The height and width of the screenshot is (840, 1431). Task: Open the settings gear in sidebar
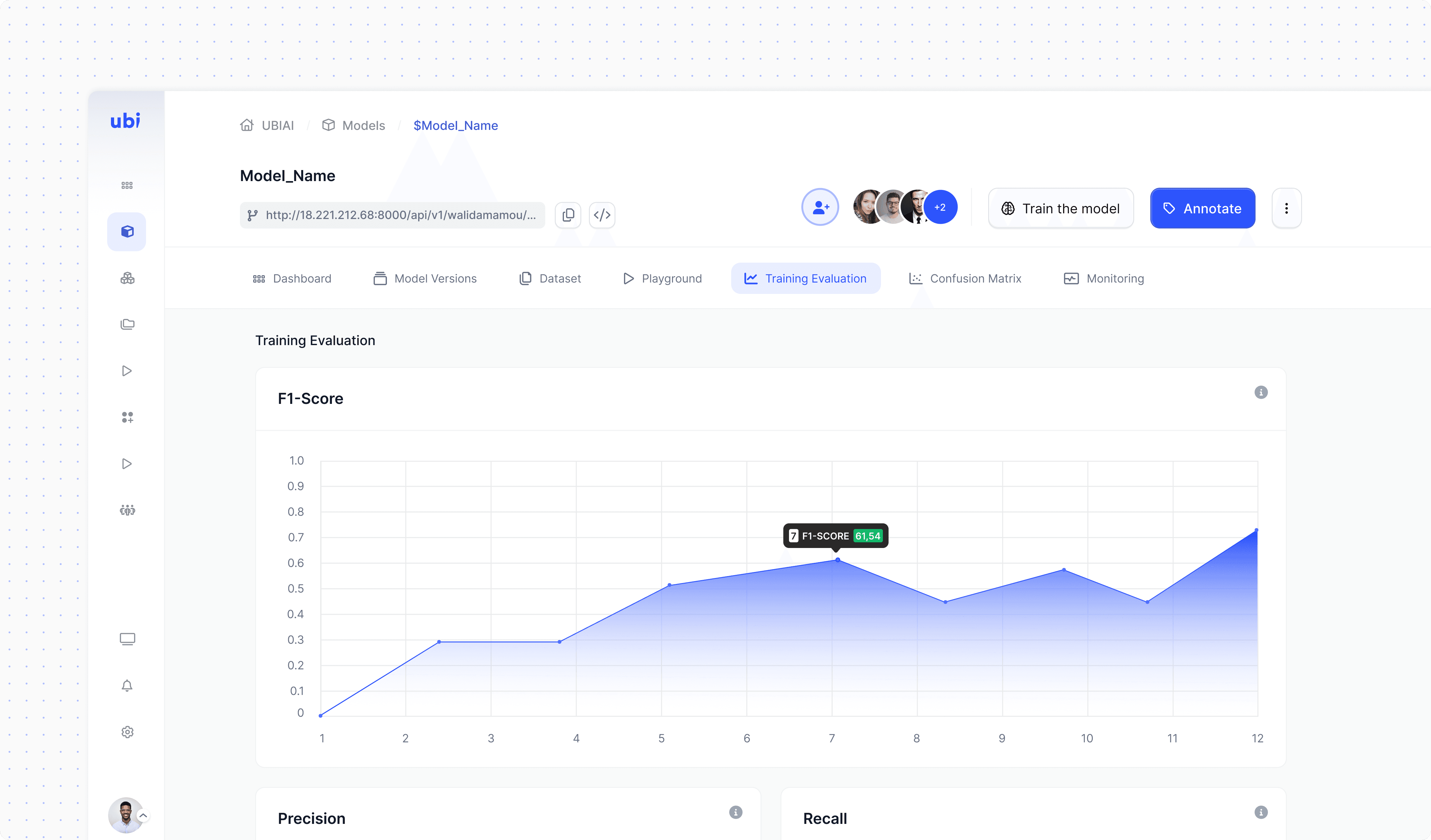(x=127, y=732)
